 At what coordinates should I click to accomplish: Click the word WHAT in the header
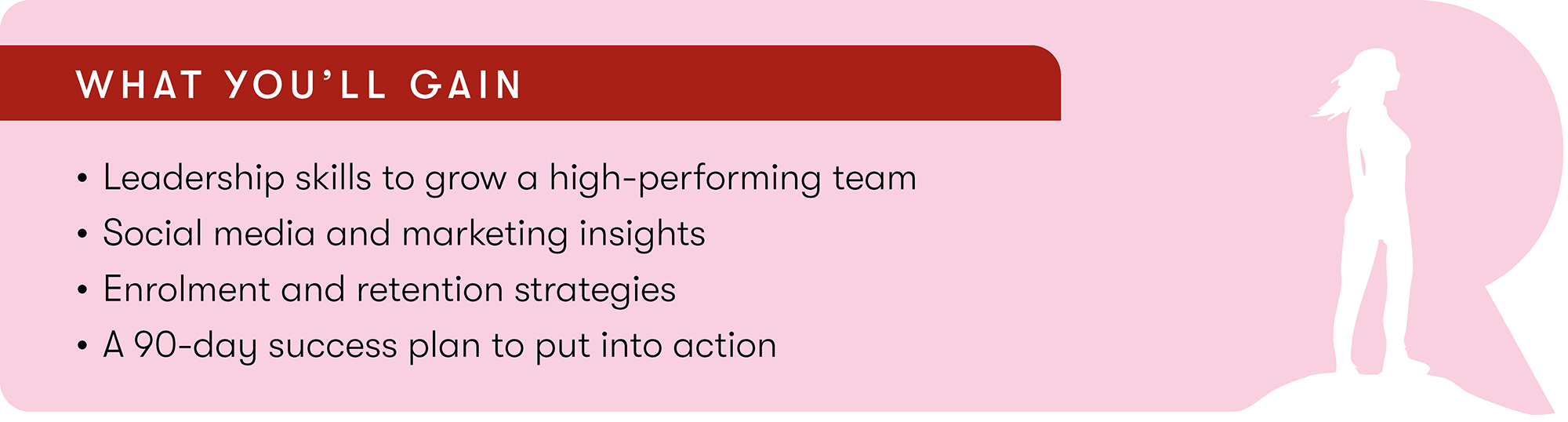click(140, 84)
